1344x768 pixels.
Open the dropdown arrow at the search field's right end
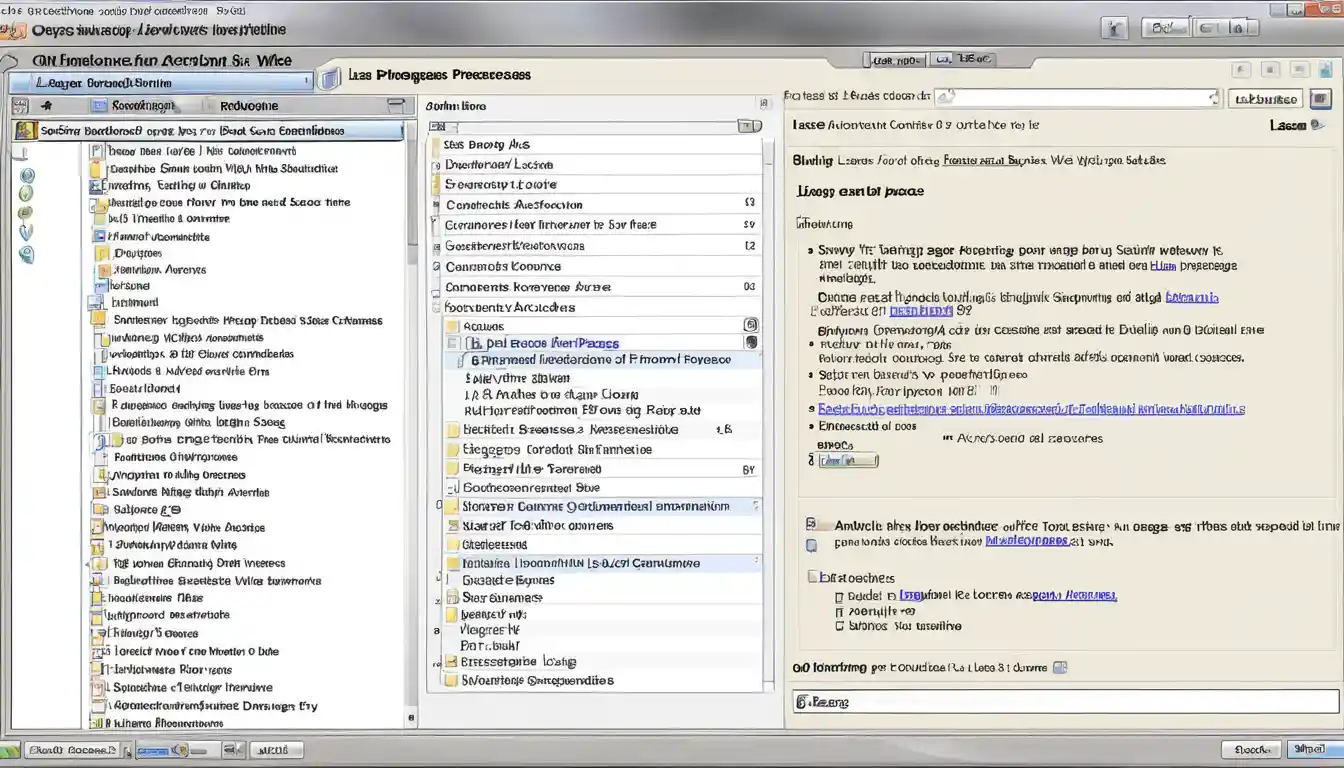tap(1215, 98)
